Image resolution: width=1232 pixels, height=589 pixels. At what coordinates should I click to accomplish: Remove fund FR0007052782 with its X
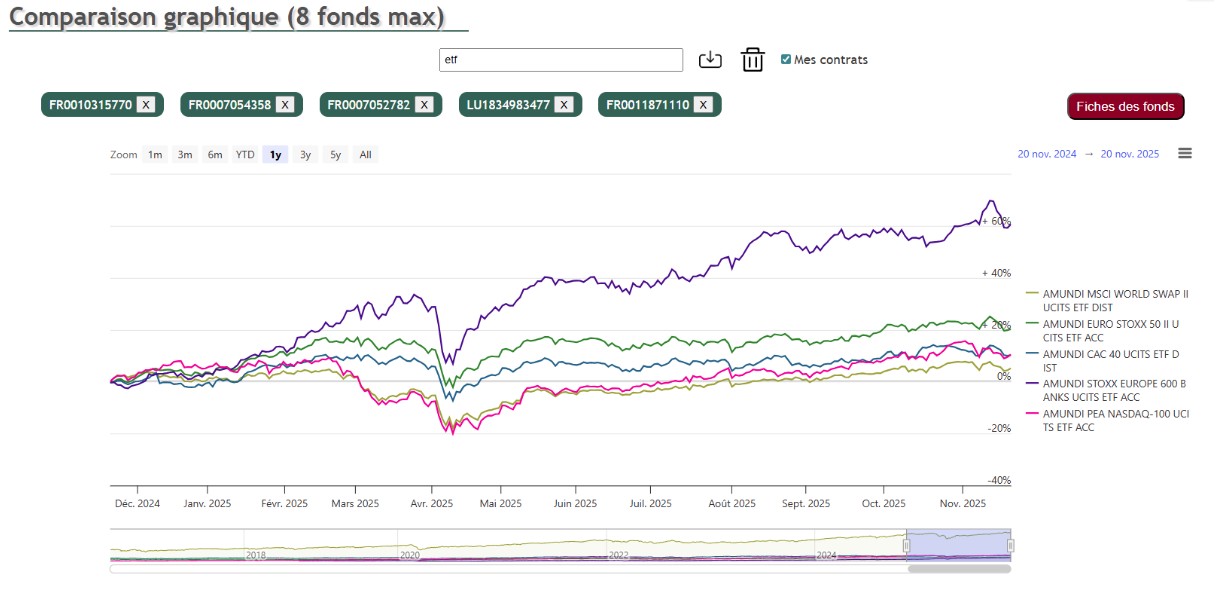tap(424, 104)
